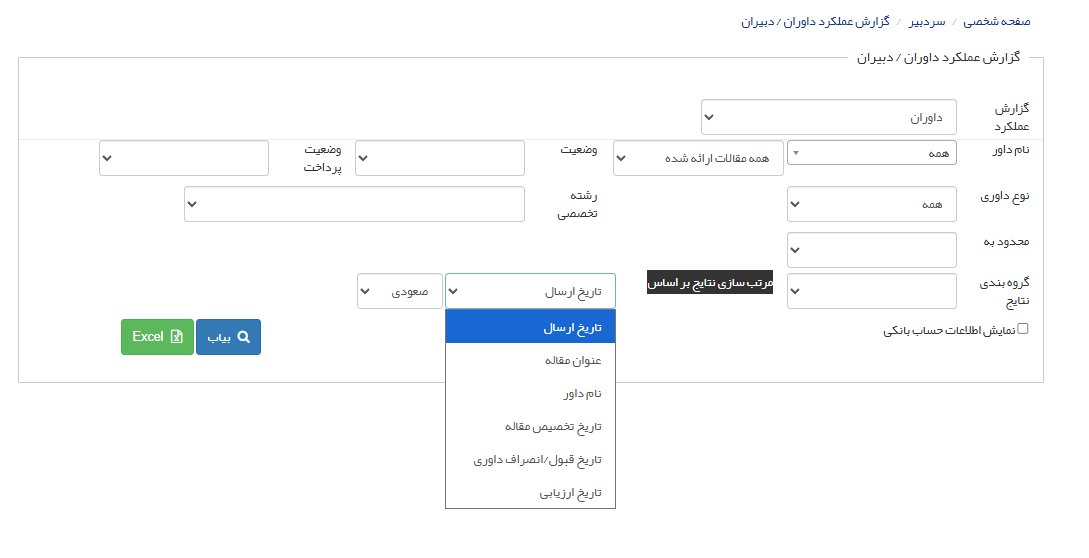
Task: Go to صفحه شخصی breadcrumb link
Action: click(x=996, y=21)
